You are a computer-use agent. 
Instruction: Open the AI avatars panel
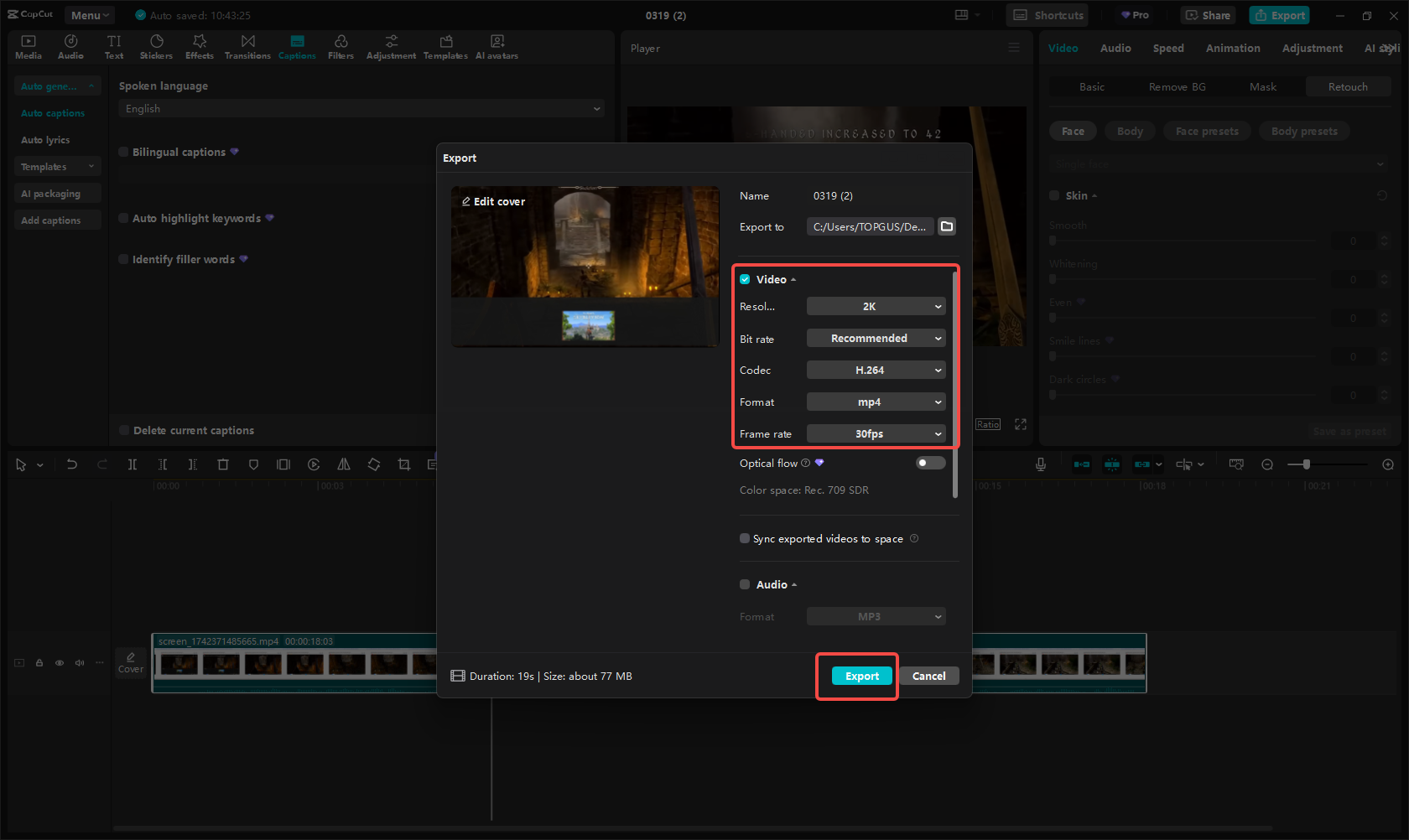(x=497, y=47)
